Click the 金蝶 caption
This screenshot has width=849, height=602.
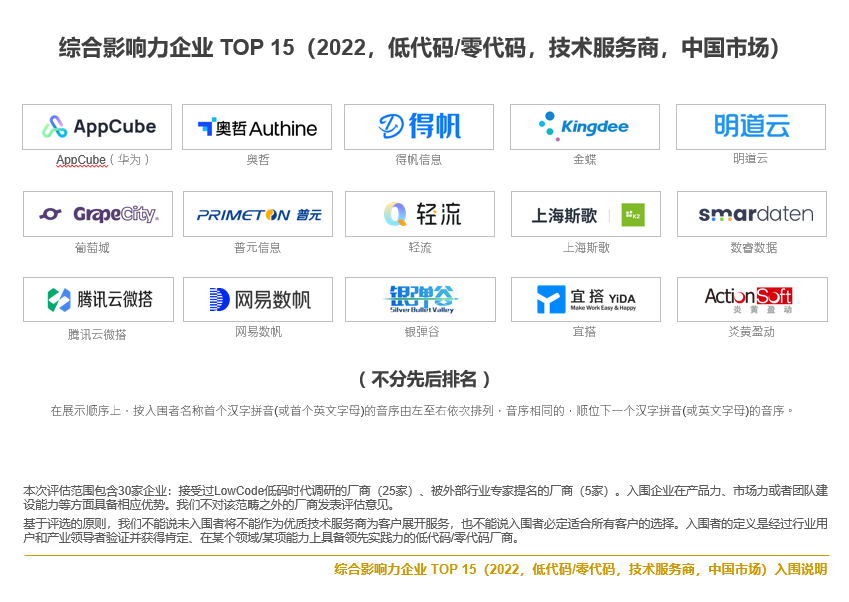(585, 160)
